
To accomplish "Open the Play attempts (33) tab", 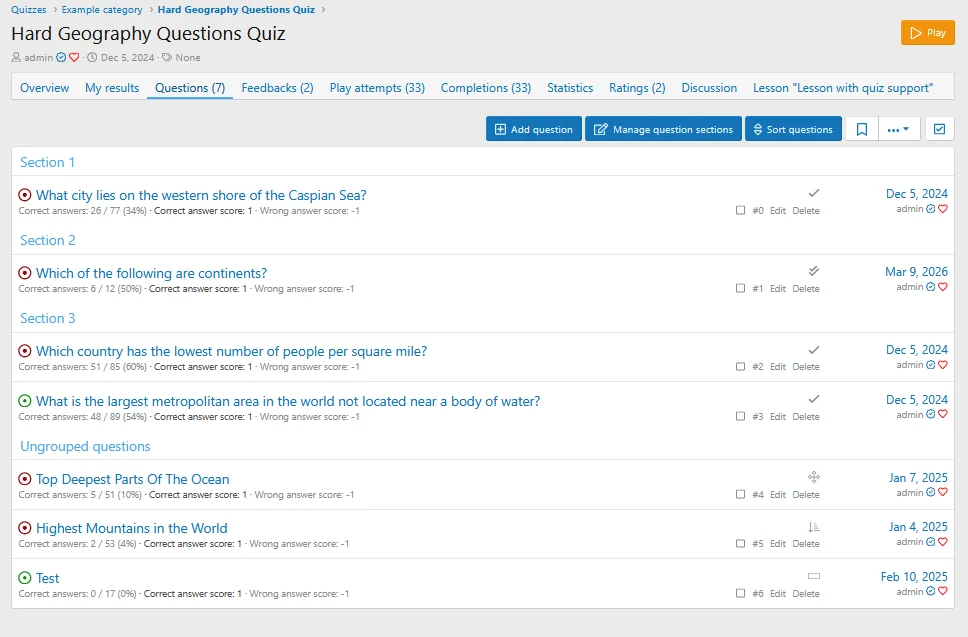I will pos(377,88).
